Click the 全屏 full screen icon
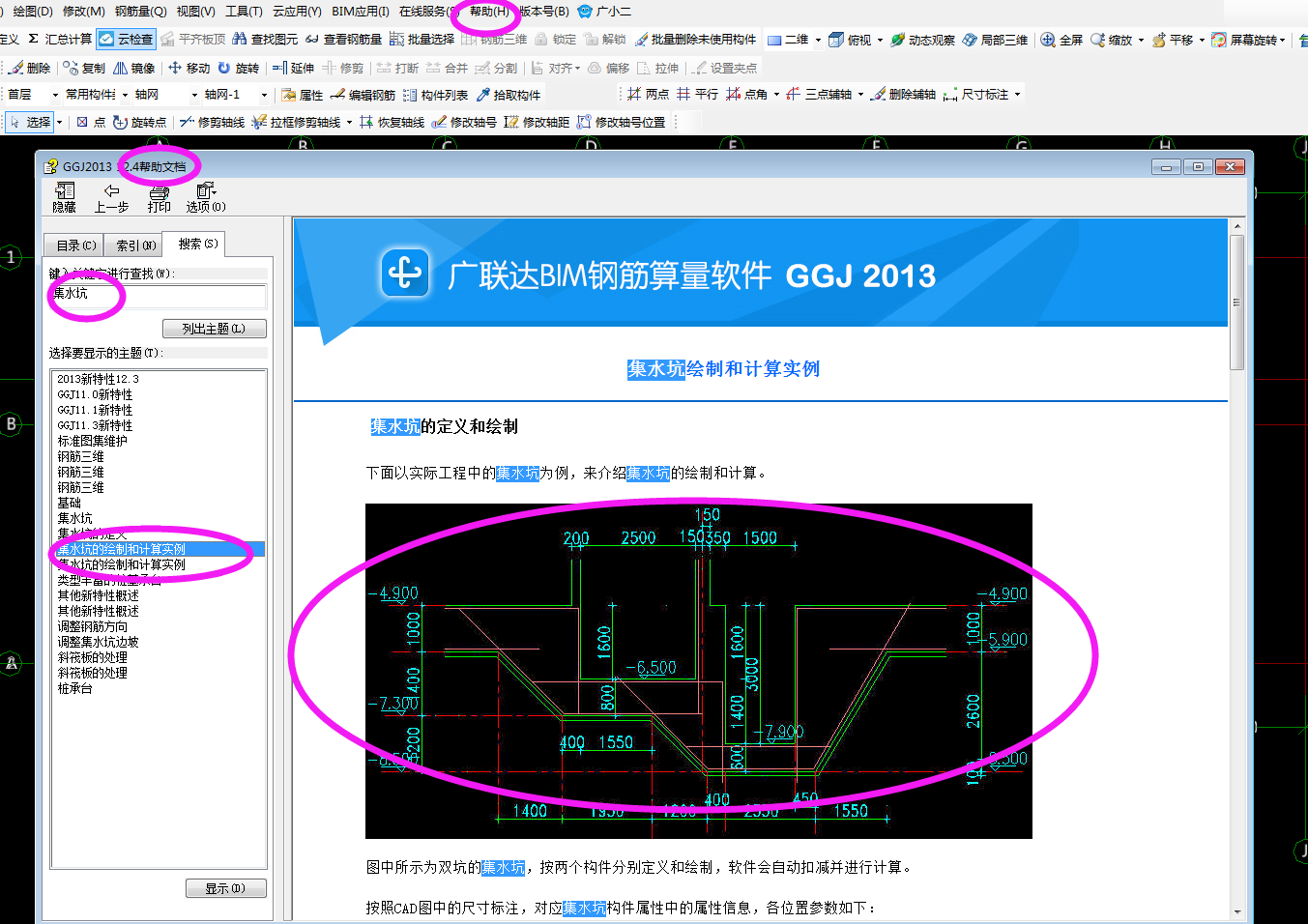1308x924 pixels. [x=1061, y=40]
